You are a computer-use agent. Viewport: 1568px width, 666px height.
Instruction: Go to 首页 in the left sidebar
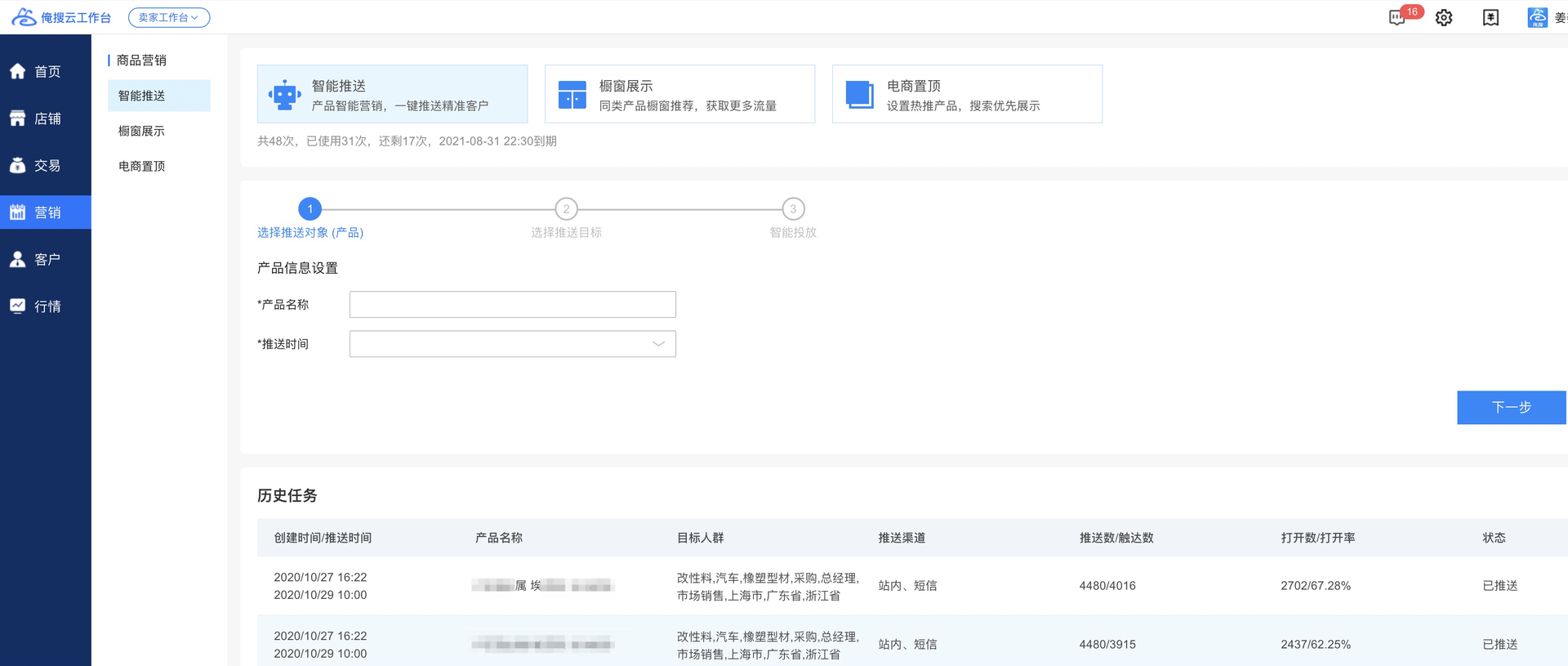46,72
